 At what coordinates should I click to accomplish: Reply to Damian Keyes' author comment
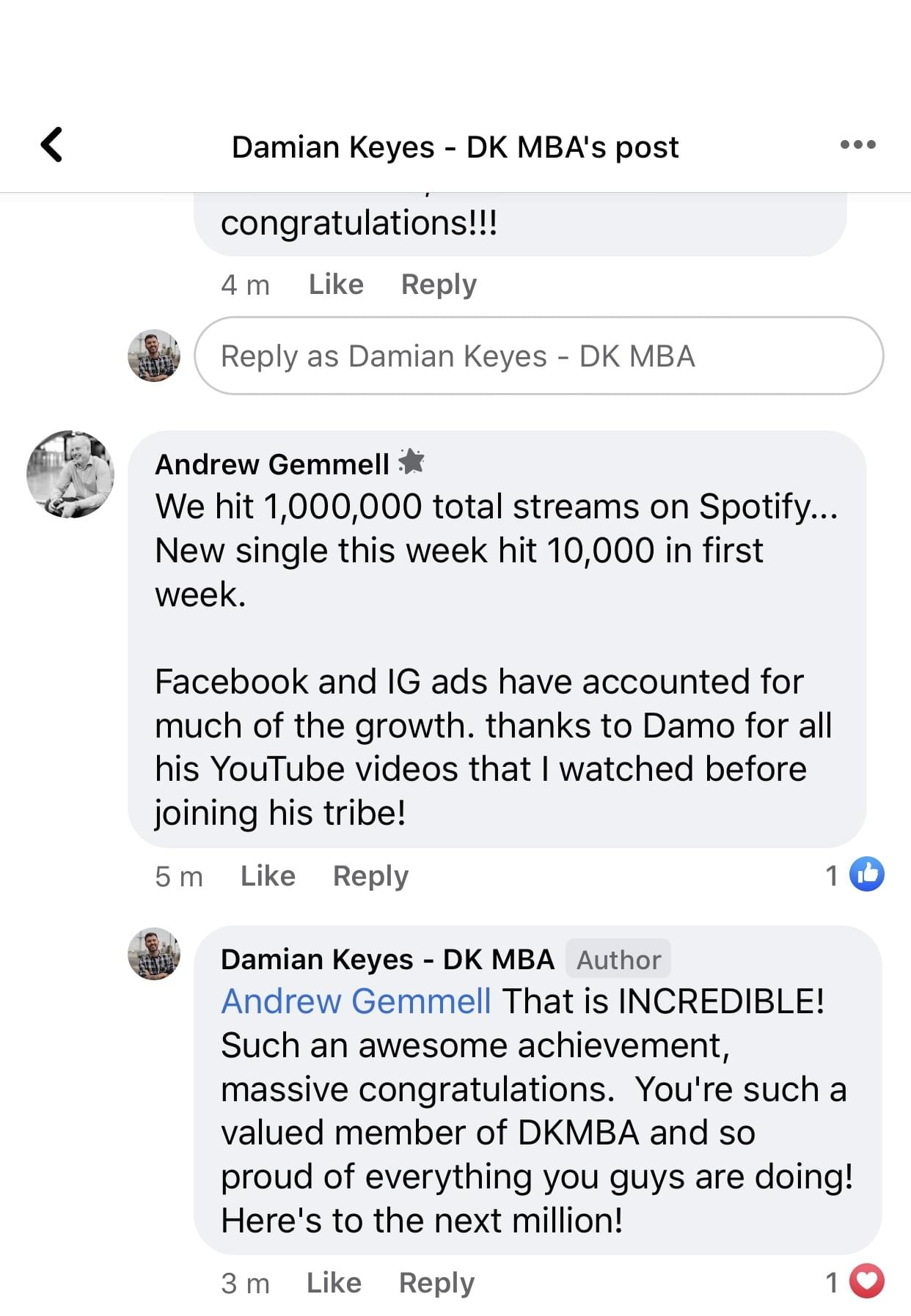pos(436,1283)
